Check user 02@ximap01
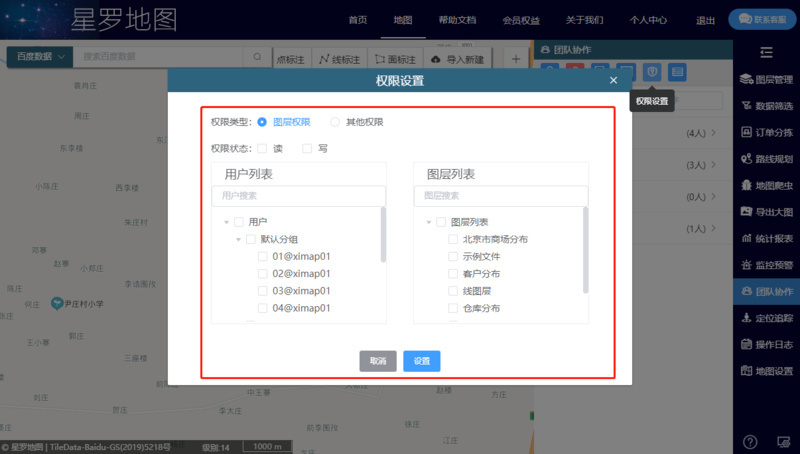 (263, 274)
